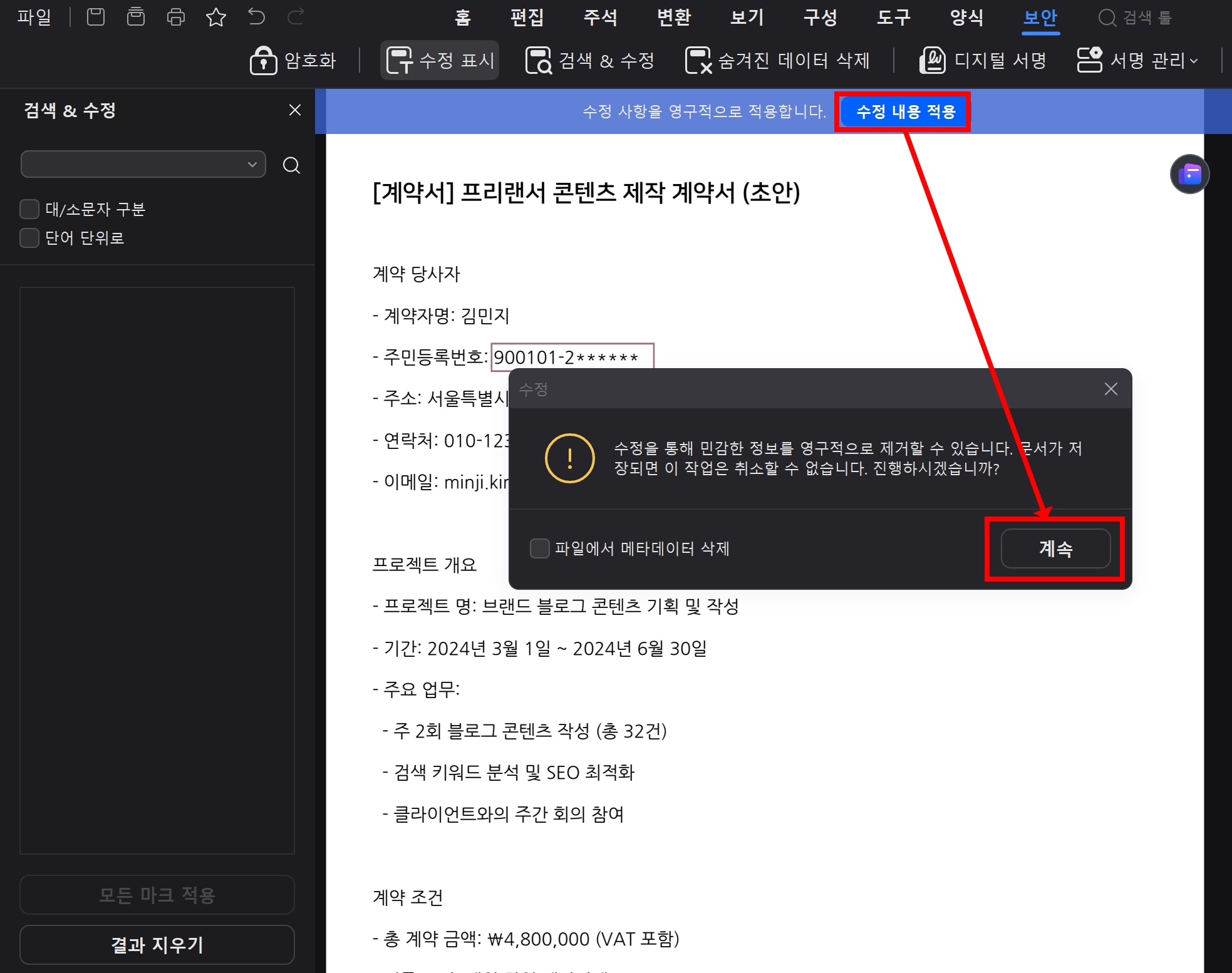This screenshot has width=1232, height=973.
Task: Select the redaction-marked 주민등록번호 box
Action: (x=572, y=357)
